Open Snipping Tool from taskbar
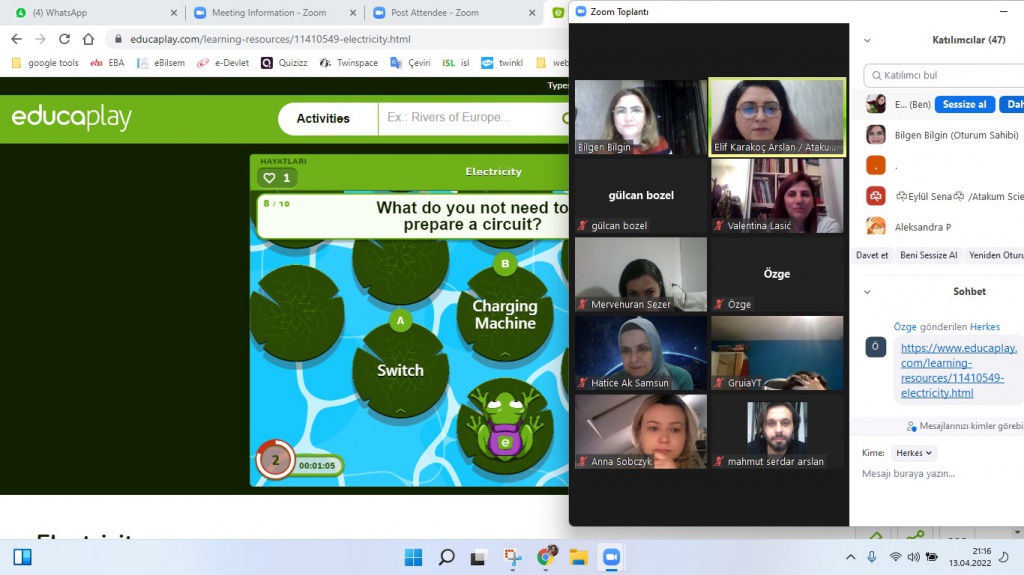 point(513,557)
